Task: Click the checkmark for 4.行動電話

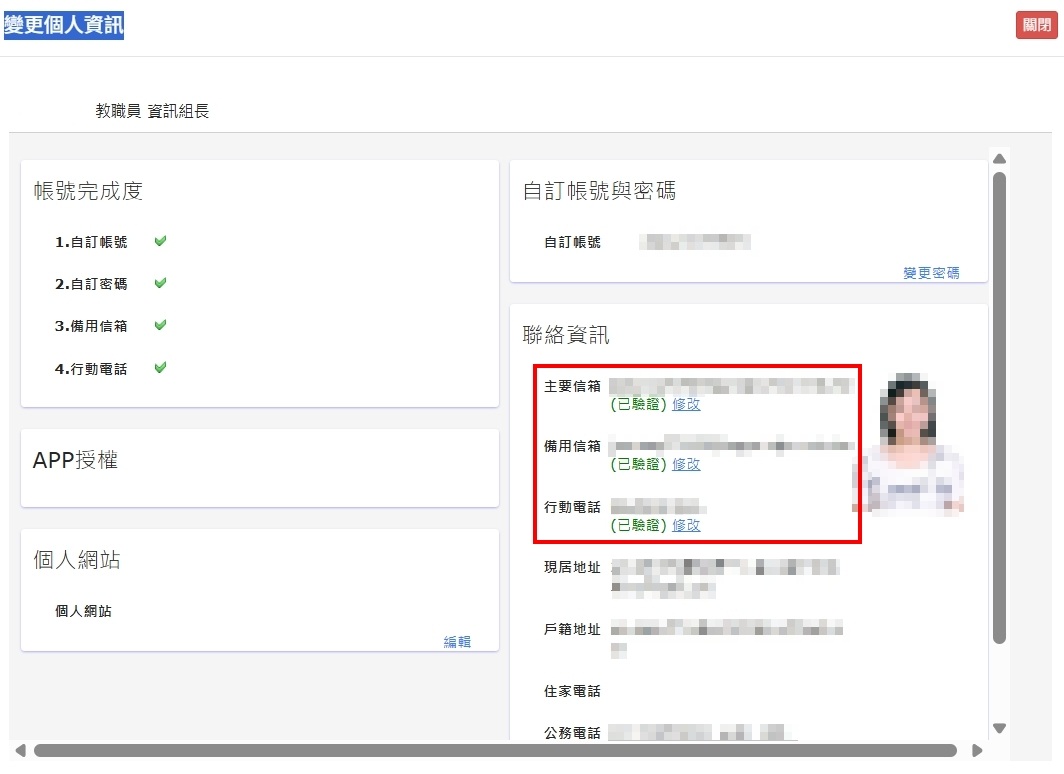Action: 160,368
